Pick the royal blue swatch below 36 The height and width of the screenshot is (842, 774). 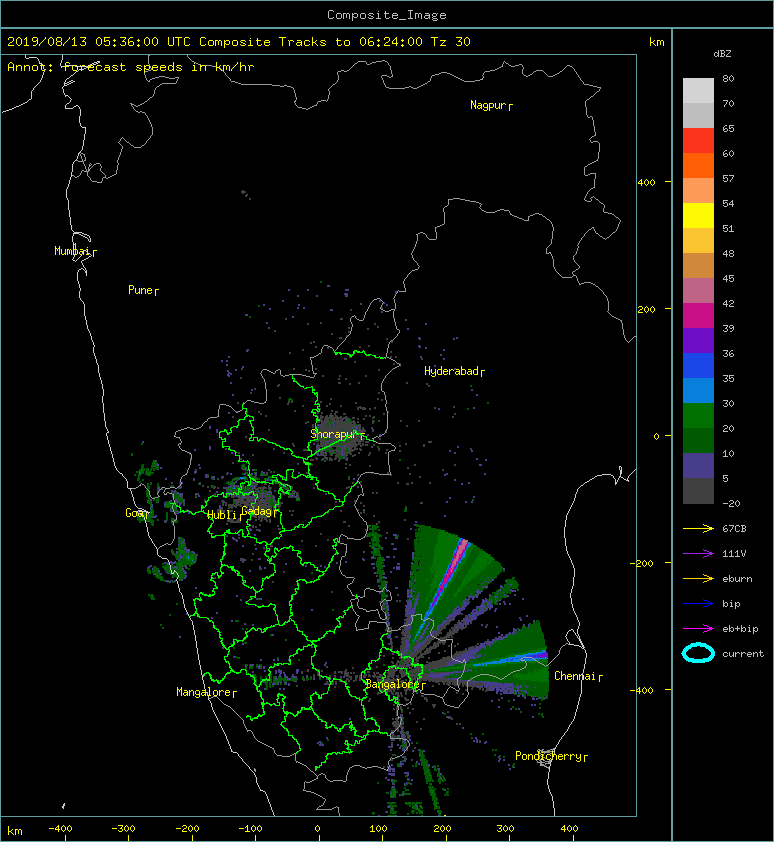[698, 365]
